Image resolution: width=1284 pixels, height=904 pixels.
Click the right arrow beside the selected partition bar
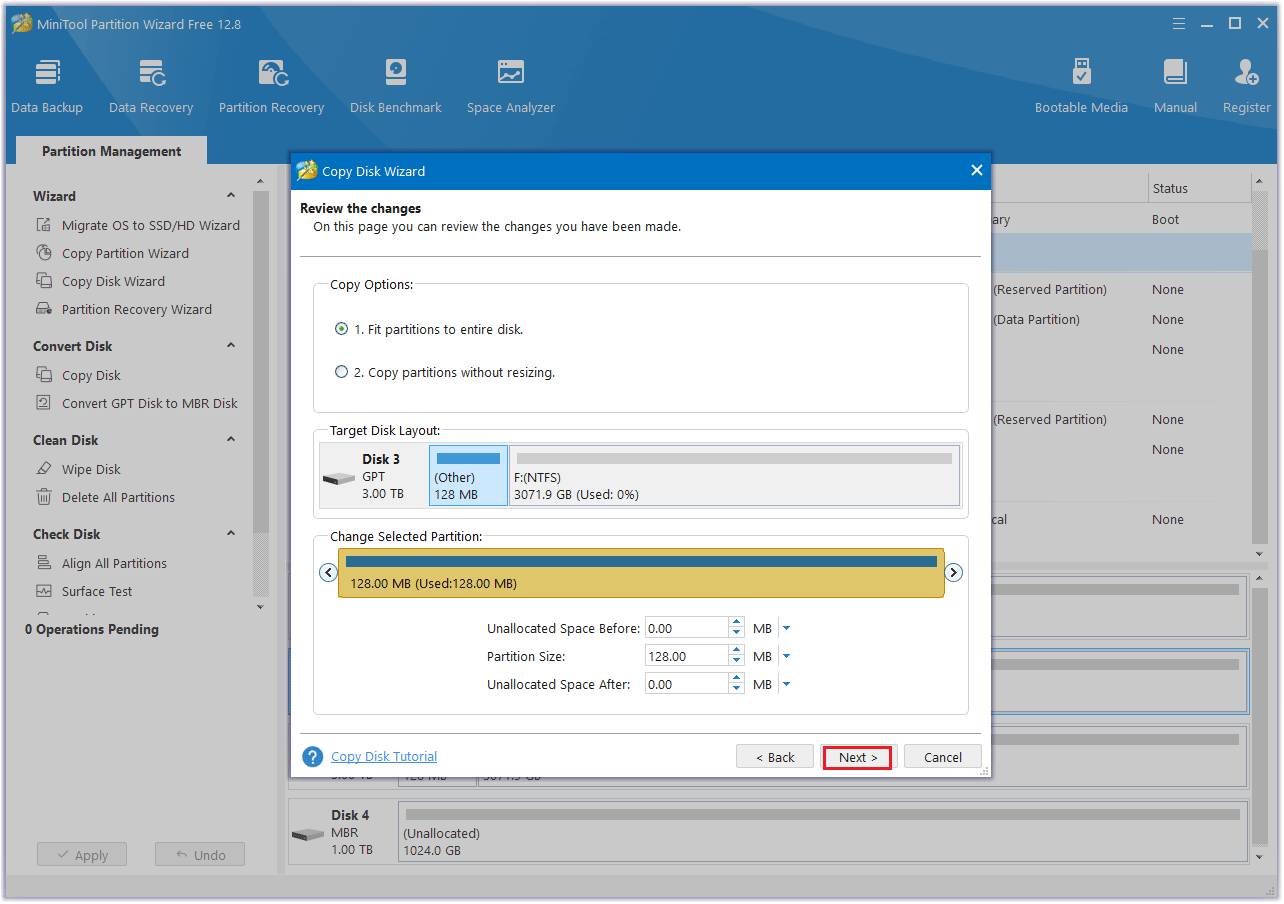(954, 572)
